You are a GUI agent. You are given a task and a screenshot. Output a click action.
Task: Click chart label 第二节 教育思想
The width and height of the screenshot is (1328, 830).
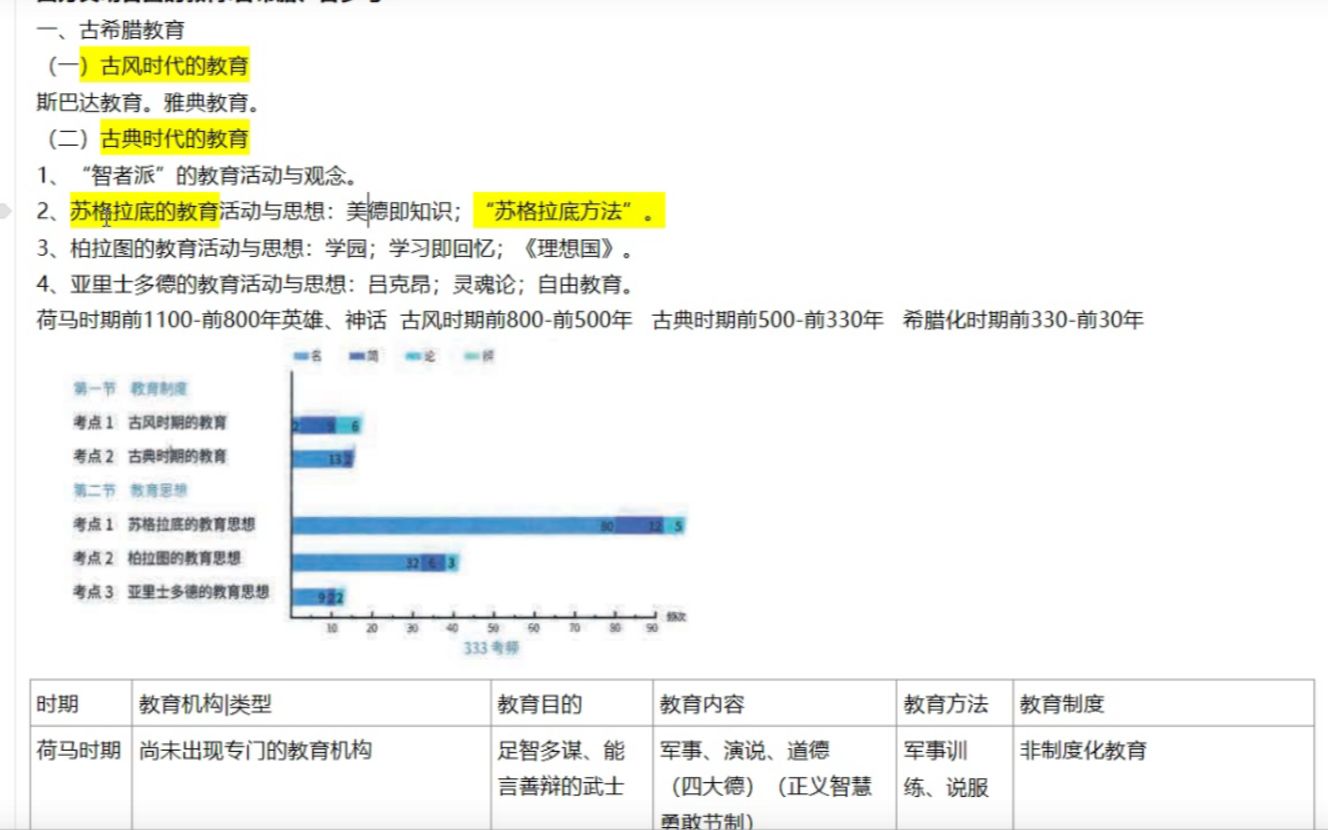(x=131, y=490)
